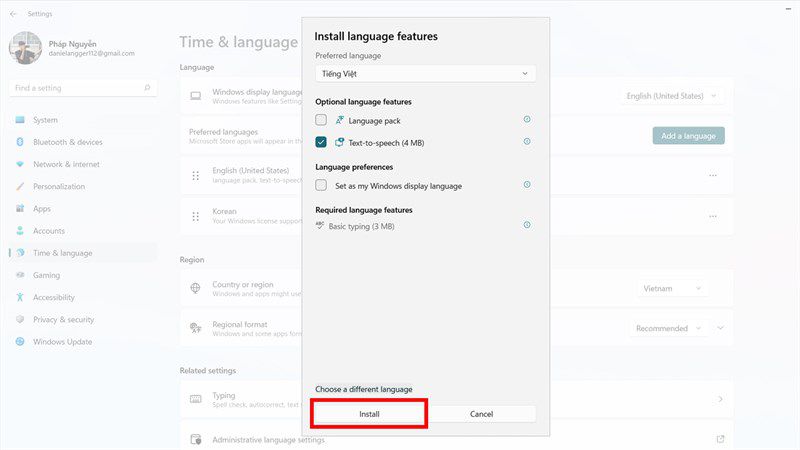Open System settings in sidebar
The image size is (800, 450).
click(83, 120)
